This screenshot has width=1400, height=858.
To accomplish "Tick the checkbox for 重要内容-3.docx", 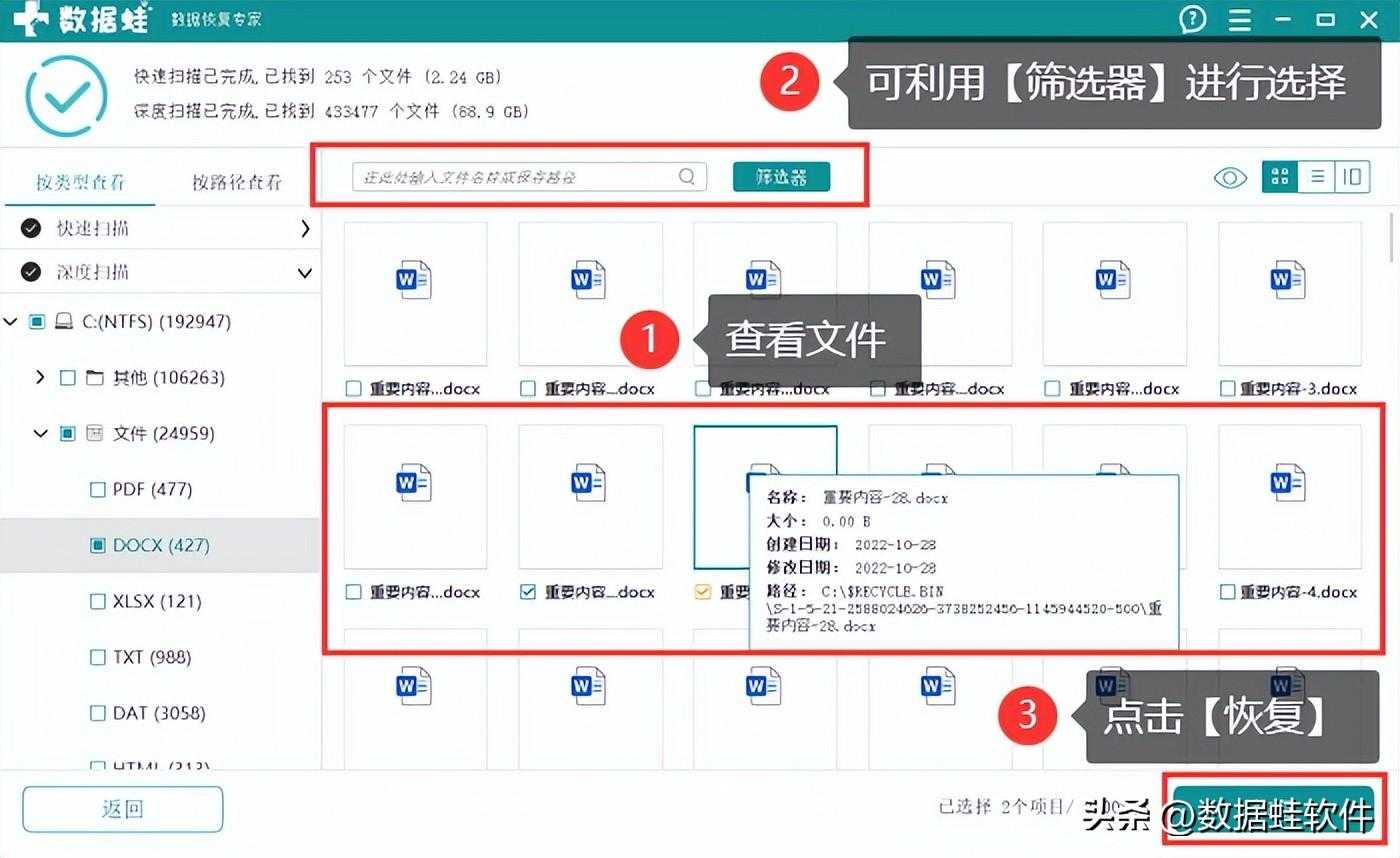I will click(x=1228, y=389).
